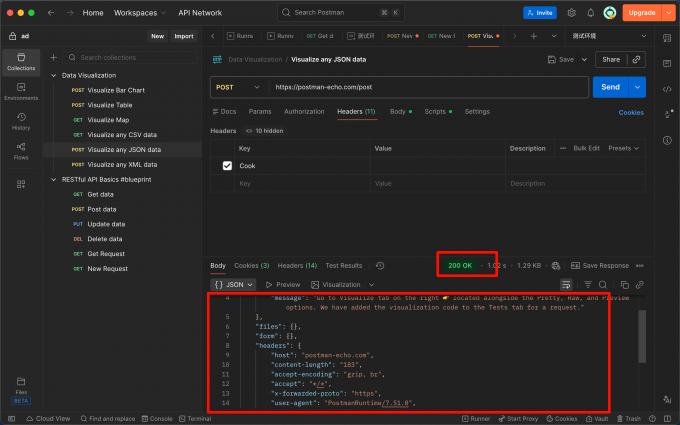Image resolution: width=680 pixels, height=425 pixels.
Task: Open the code snippet icon in right sidebar
Action: (x=667, y=89)
